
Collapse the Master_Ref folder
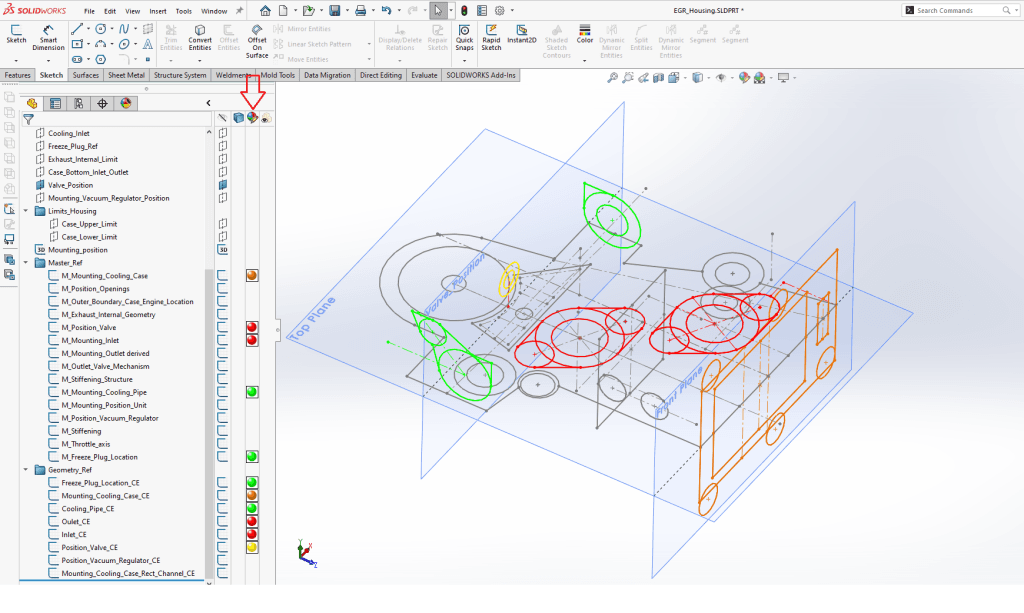26,263
